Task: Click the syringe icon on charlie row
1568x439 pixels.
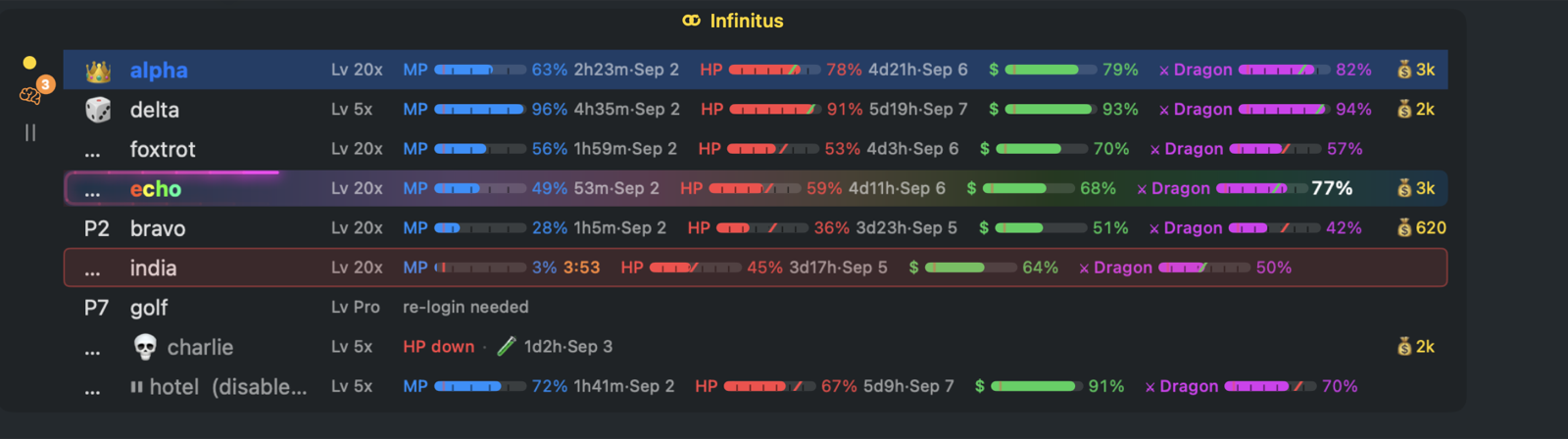Action: 506,346
